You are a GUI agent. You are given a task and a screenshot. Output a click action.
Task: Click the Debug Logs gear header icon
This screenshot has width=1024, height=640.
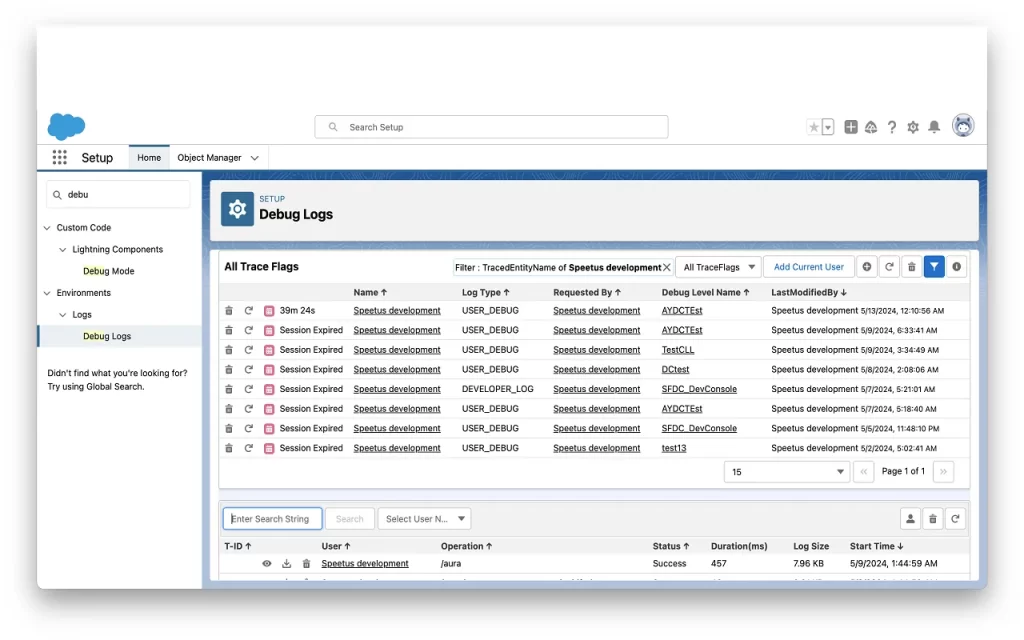pos(237,209)
